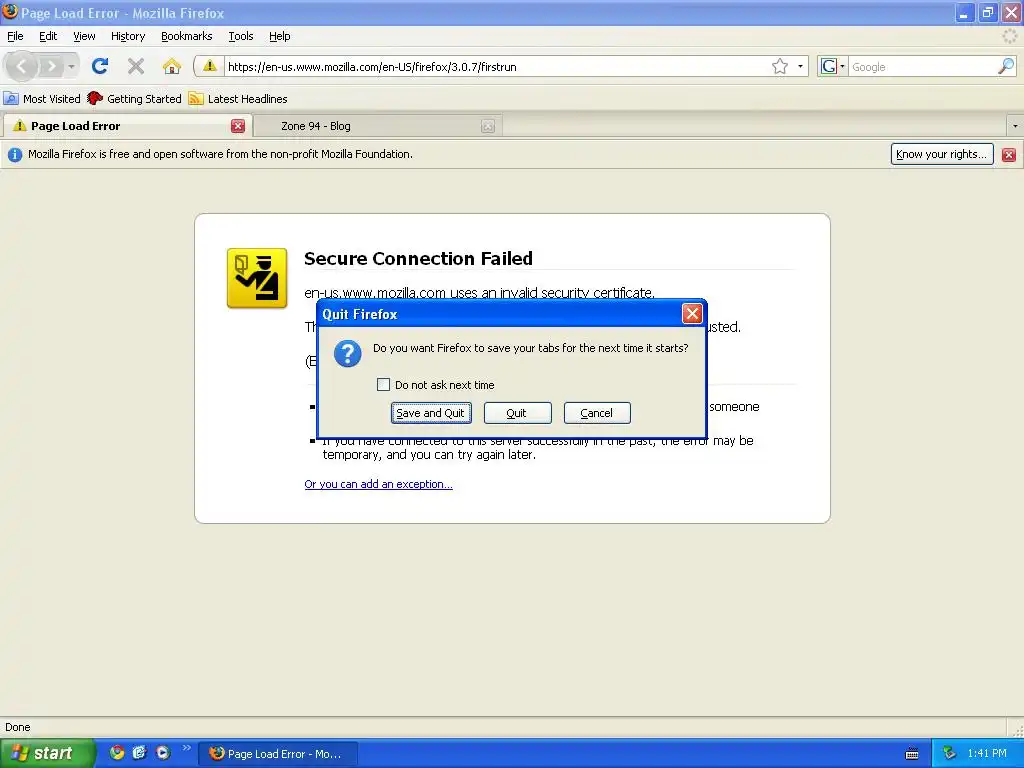Open the Getting Started bookmark
Viewport: 1024px width, 768px height.
click(x=135, y=99)
